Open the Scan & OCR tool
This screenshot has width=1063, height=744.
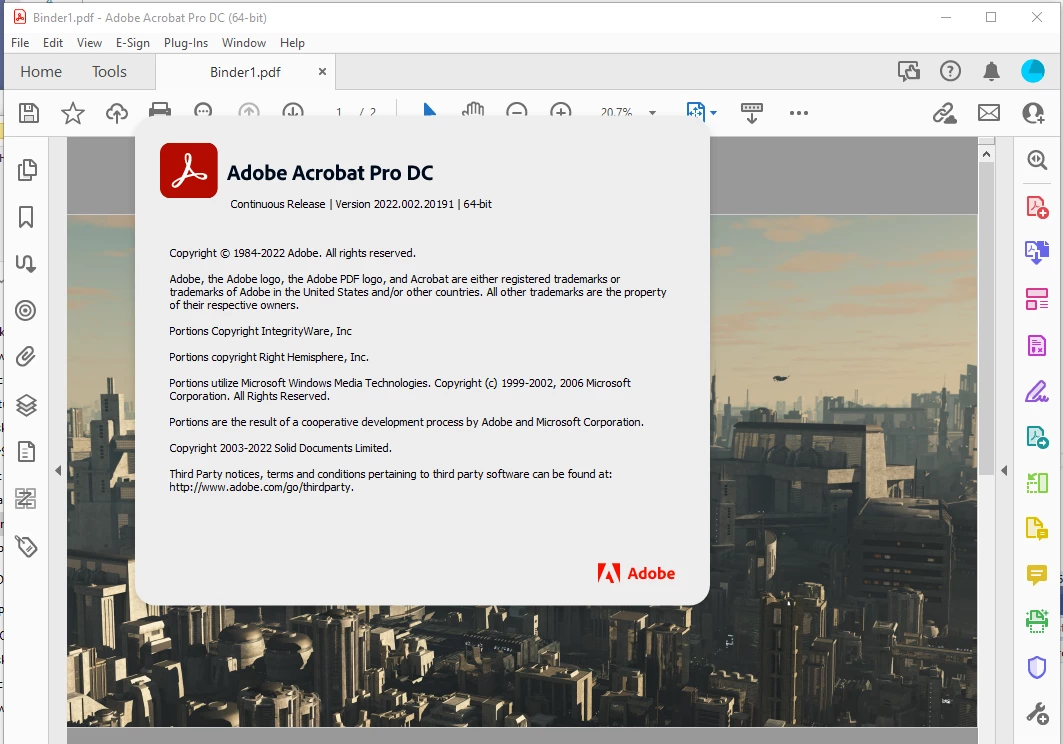click(1037, 621)
